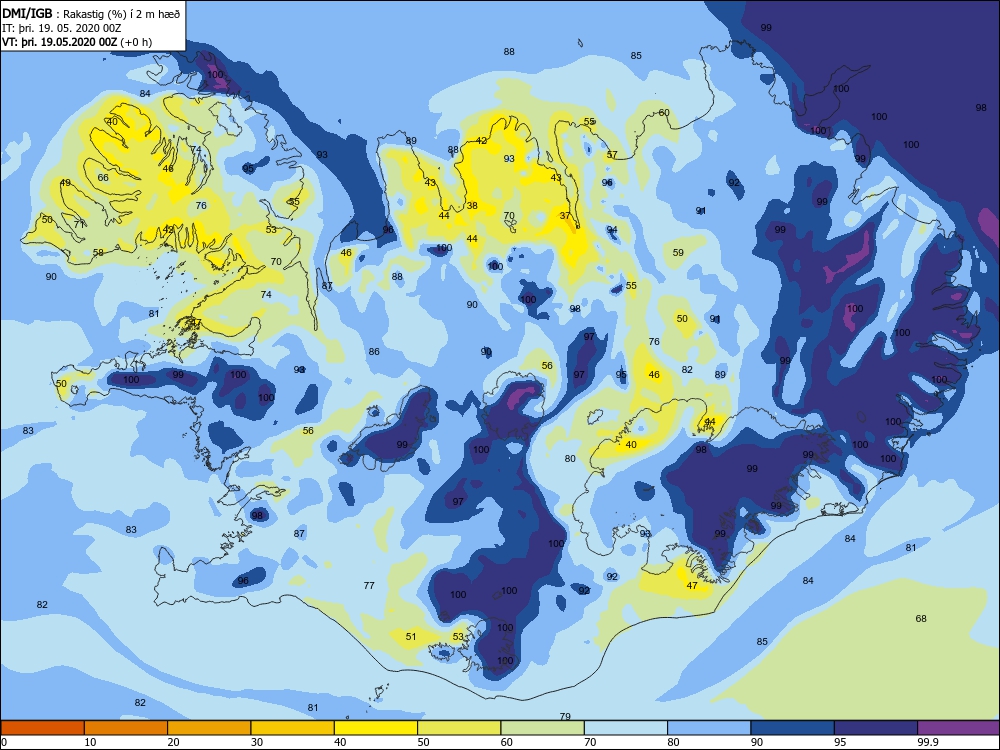Click the light blue 80–90 legend swatch

[x=709, y=728]
